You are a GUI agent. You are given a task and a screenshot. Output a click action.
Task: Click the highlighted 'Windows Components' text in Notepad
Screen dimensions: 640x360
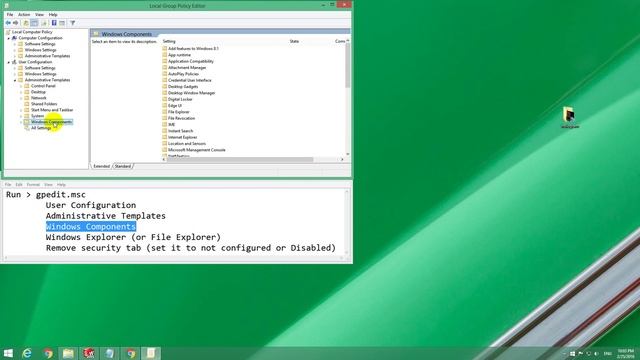[91, 227]
